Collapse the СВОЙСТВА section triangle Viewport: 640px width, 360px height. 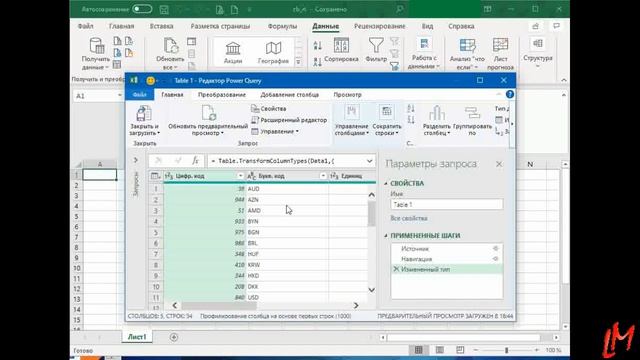tap(386, 183)
